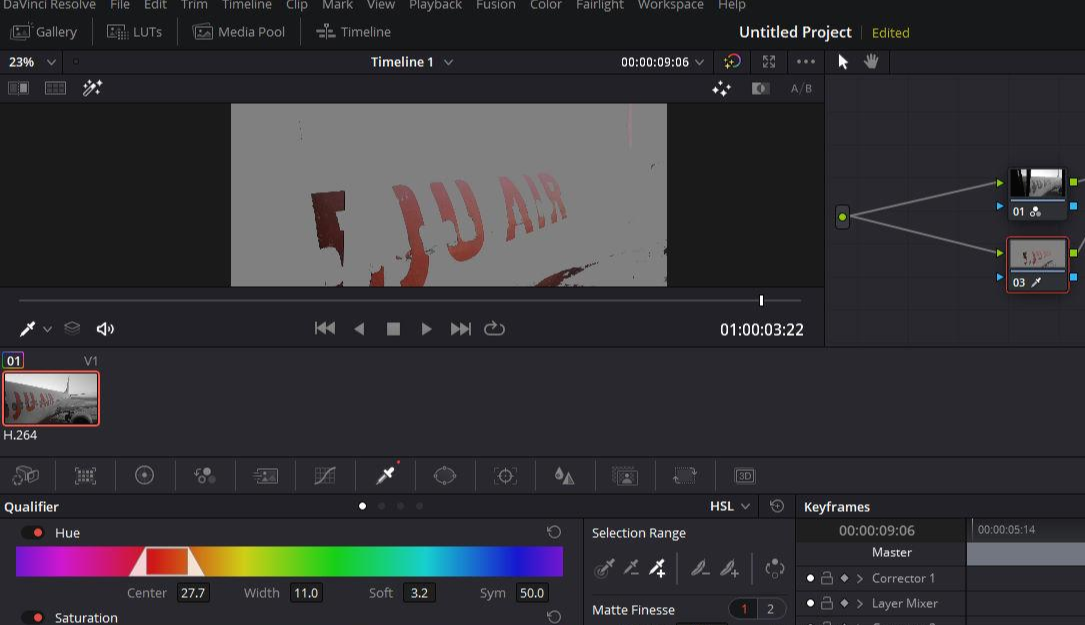Open the File menu
Screen dimensions: 1085x625
[x=120, y=5]
